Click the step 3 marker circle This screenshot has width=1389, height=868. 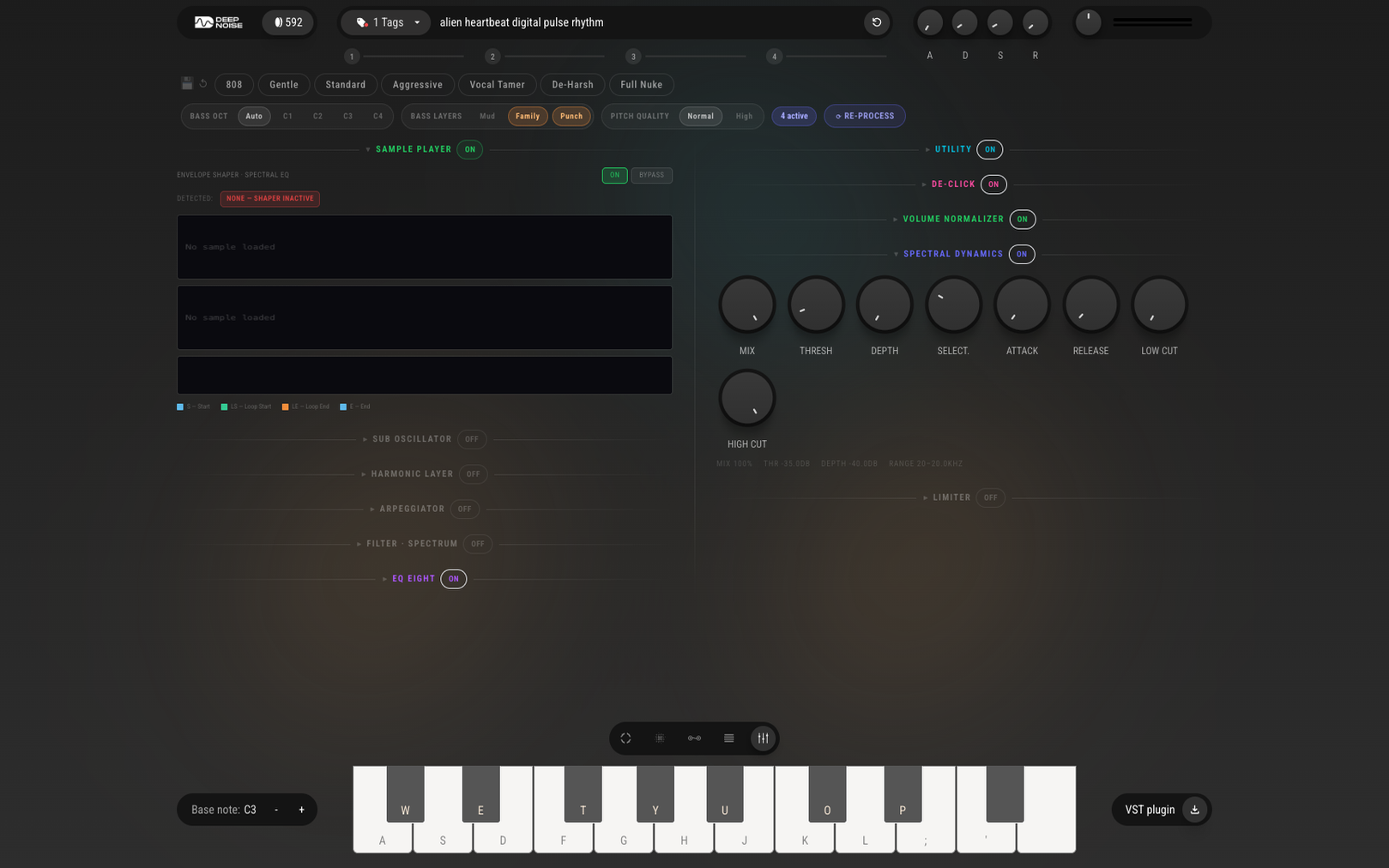click(633, 57)
